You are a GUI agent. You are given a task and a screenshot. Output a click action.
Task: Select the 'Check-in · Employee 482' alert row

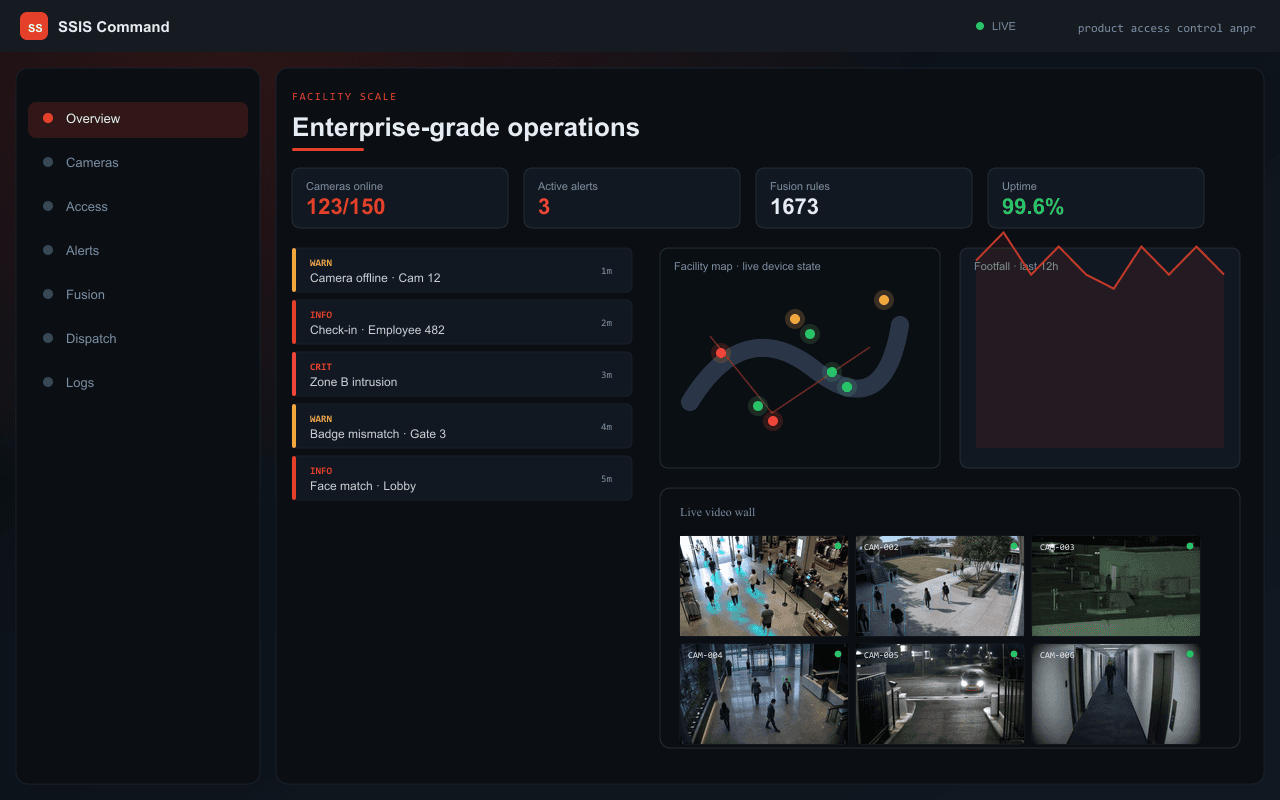pos(462,322)
